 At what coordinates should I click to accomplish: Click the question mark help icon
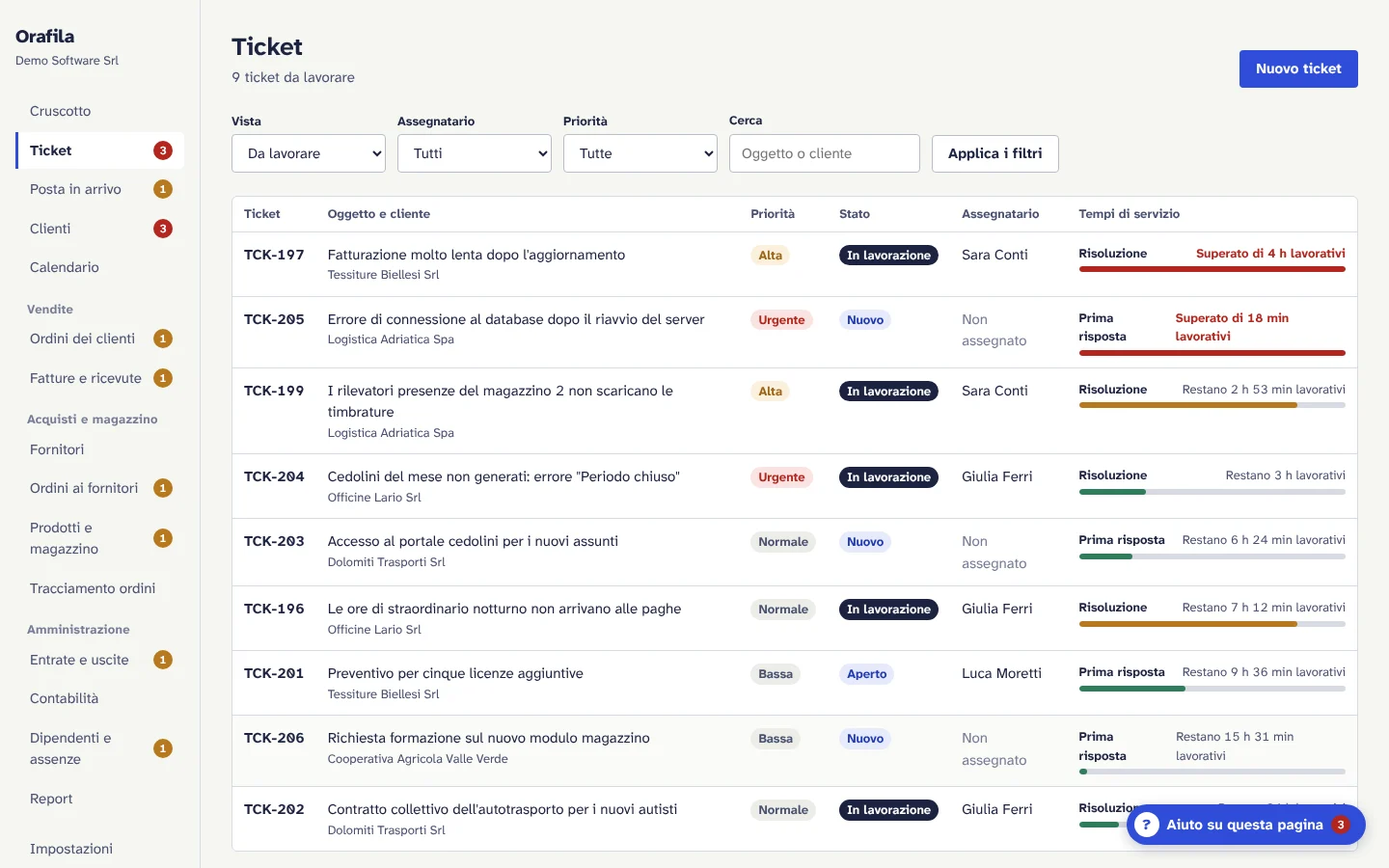(1146, 825)
